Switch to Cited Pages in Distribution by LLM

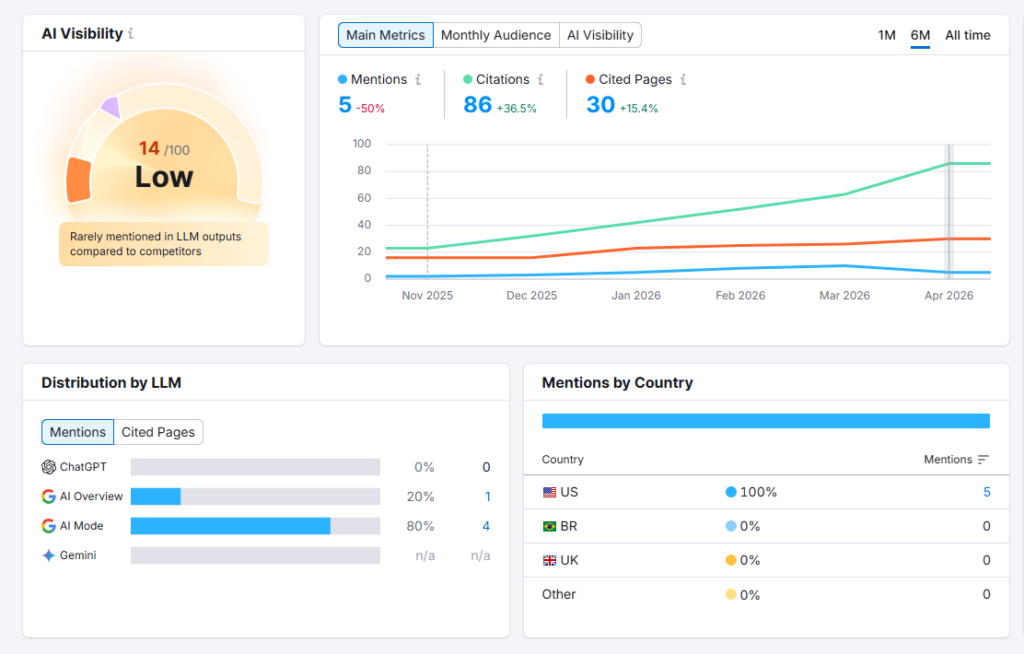158,432
